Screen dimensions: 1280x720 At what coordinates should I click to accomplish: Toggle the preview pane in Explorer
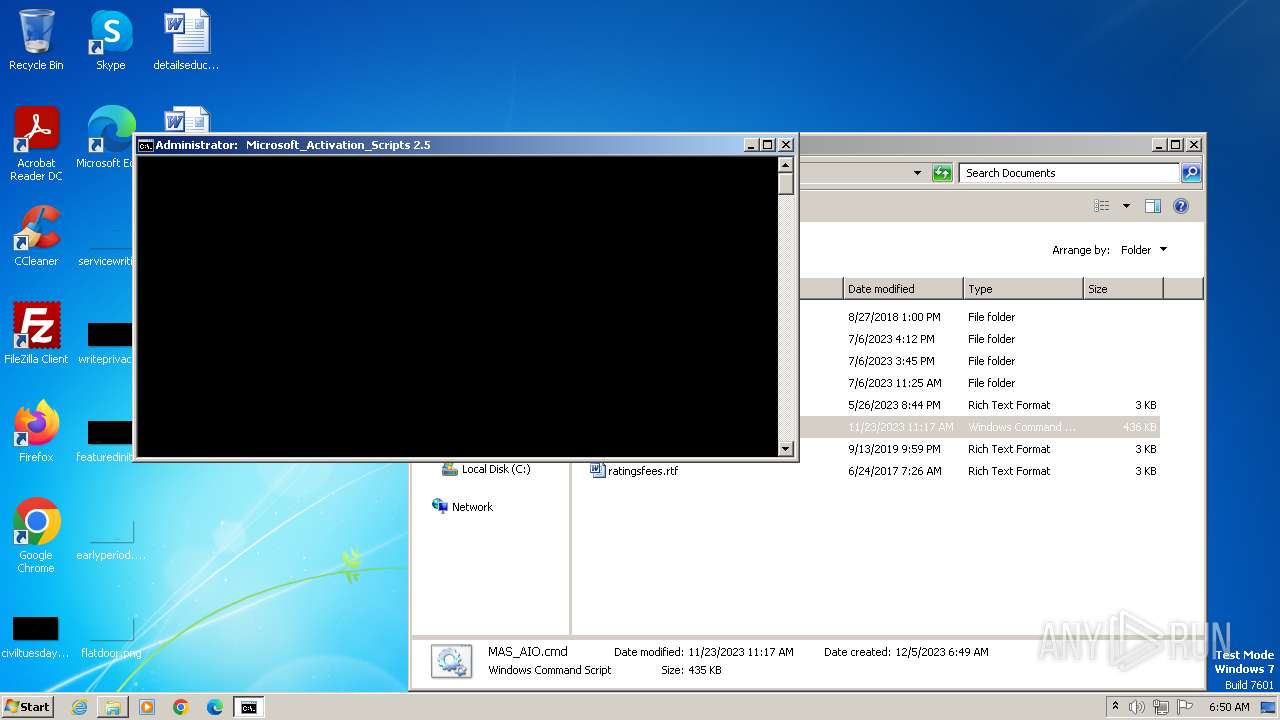click(1152, 206)
